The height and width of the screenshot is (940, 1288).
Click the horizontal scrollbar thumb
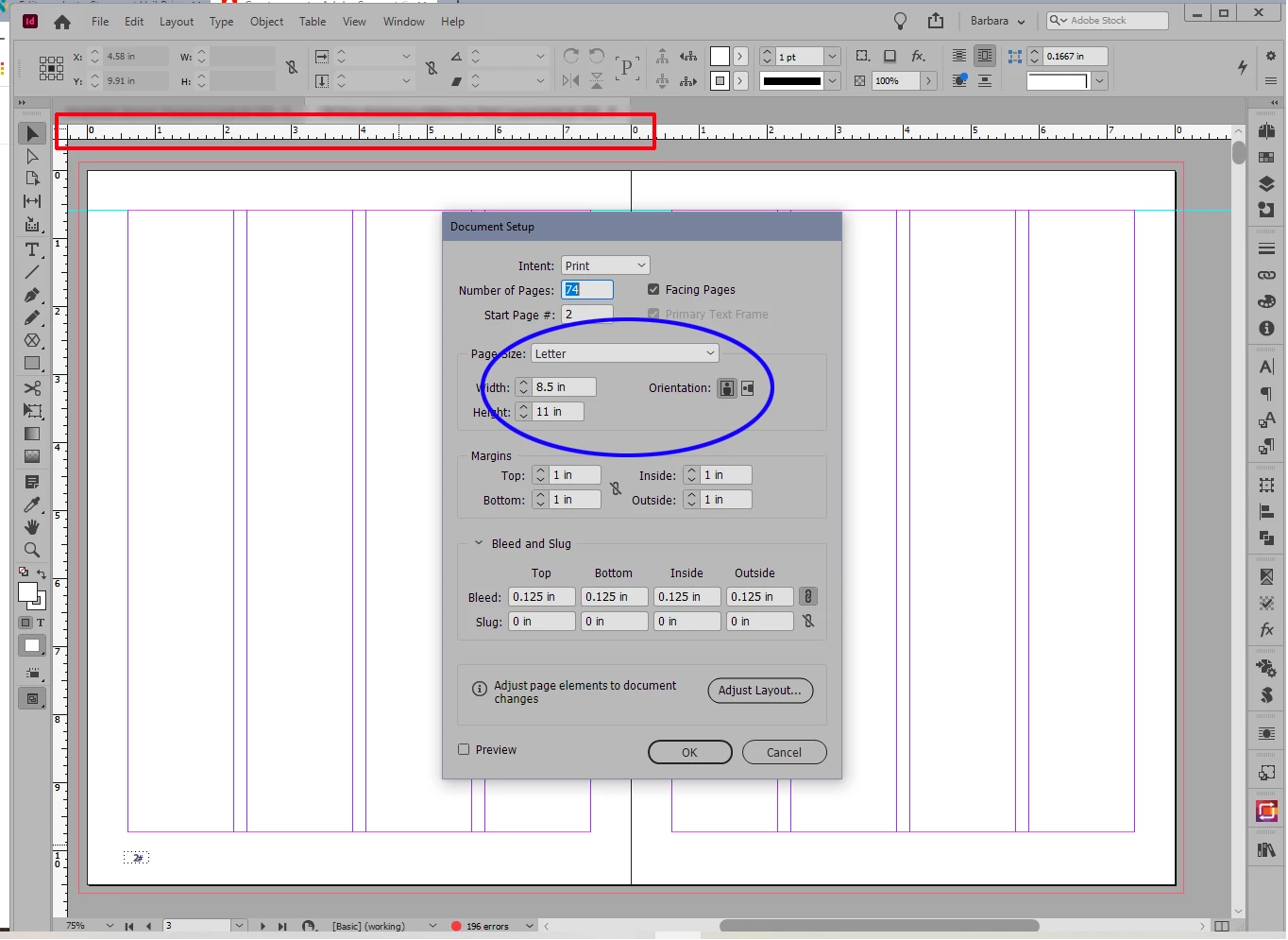[x=879, y=926]
